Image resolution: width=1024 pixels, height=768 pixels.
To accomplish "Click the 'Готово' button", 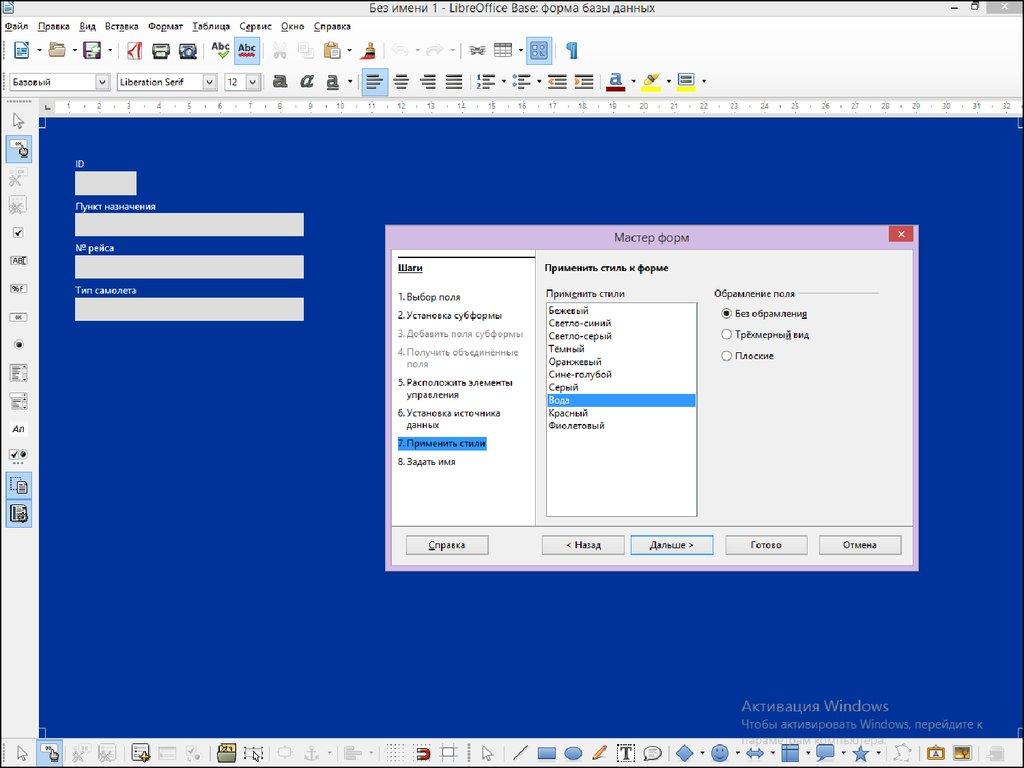I will pos(766,545).
